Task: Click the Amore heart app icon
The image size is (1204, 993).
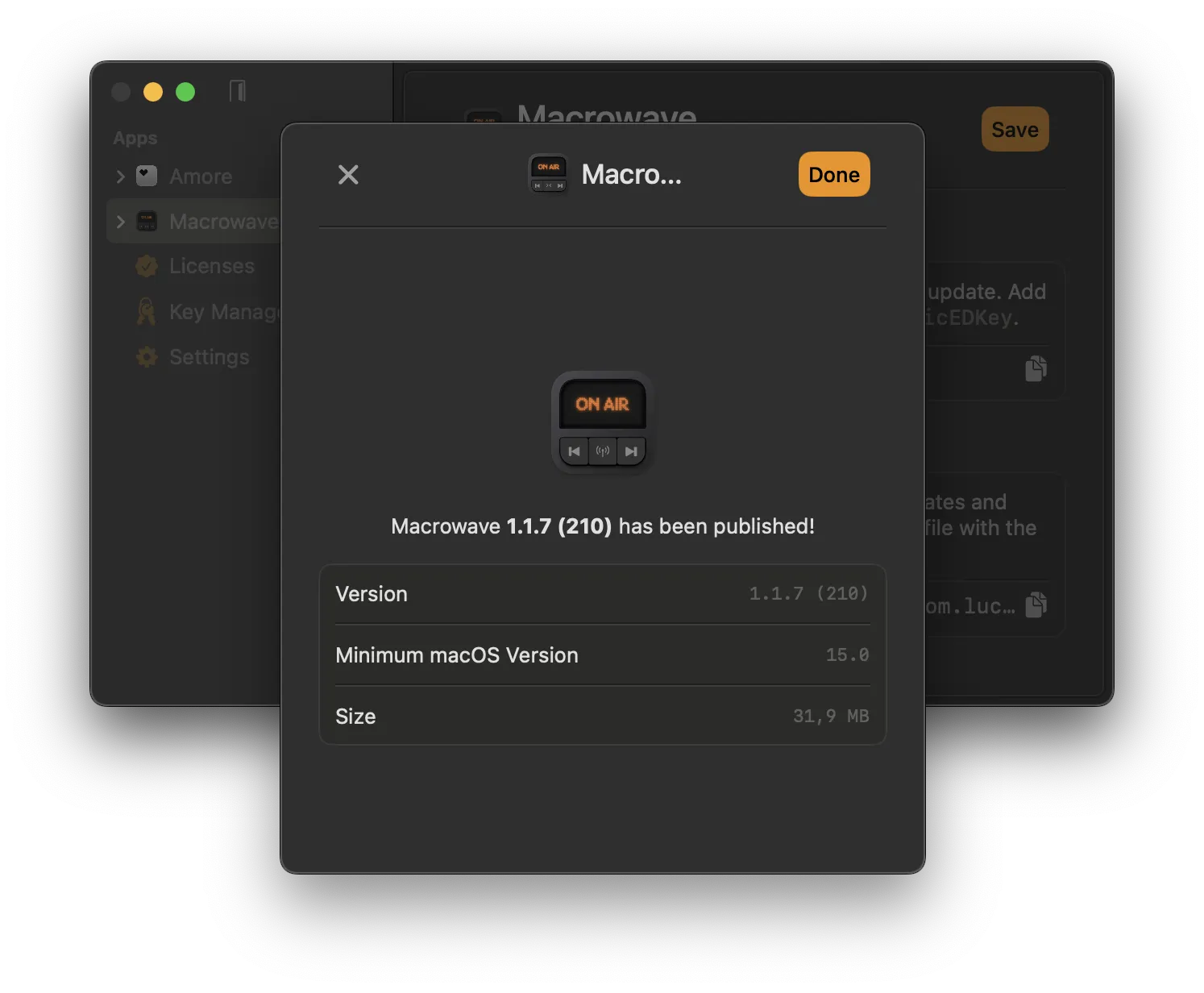Action: coord(147,176)
